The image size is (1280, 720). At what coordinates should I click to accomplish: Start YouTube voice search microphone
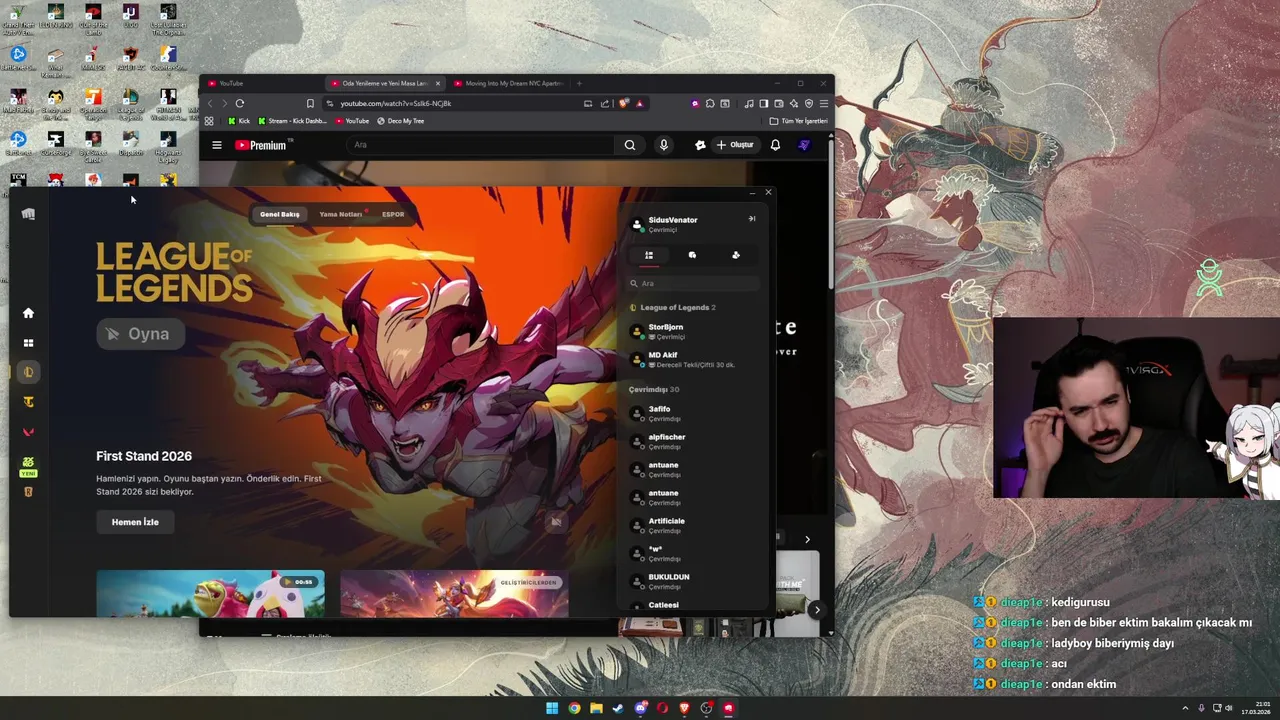pos(663,145)
